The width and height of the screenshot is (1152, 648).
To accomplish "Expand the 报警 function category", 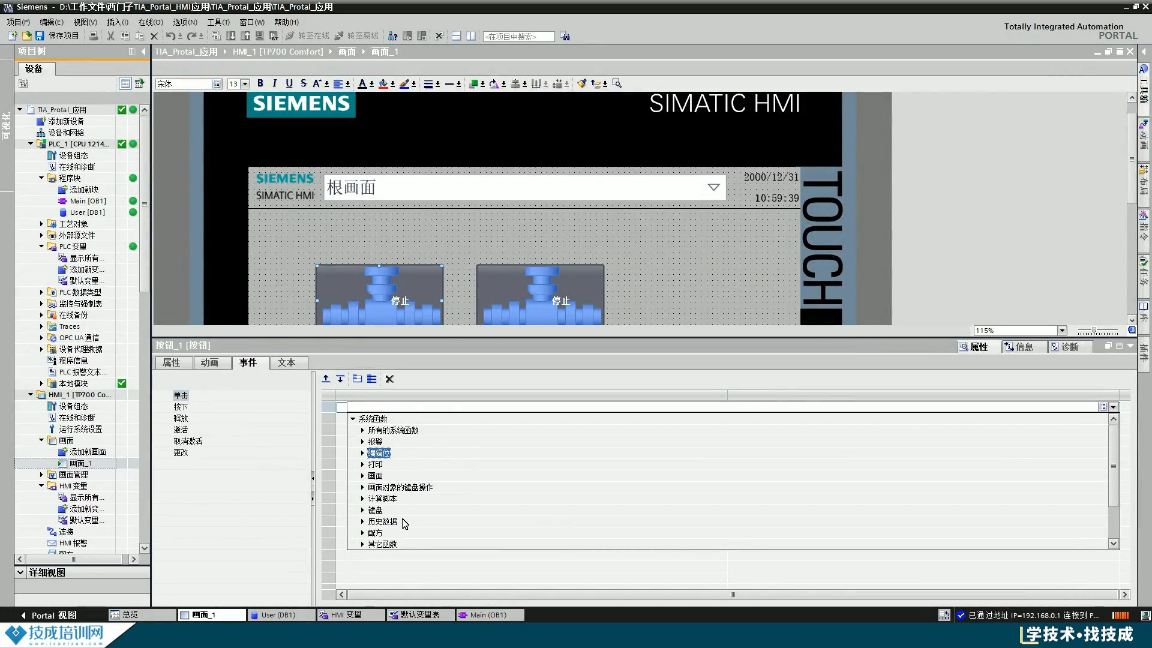I will 362,442.
